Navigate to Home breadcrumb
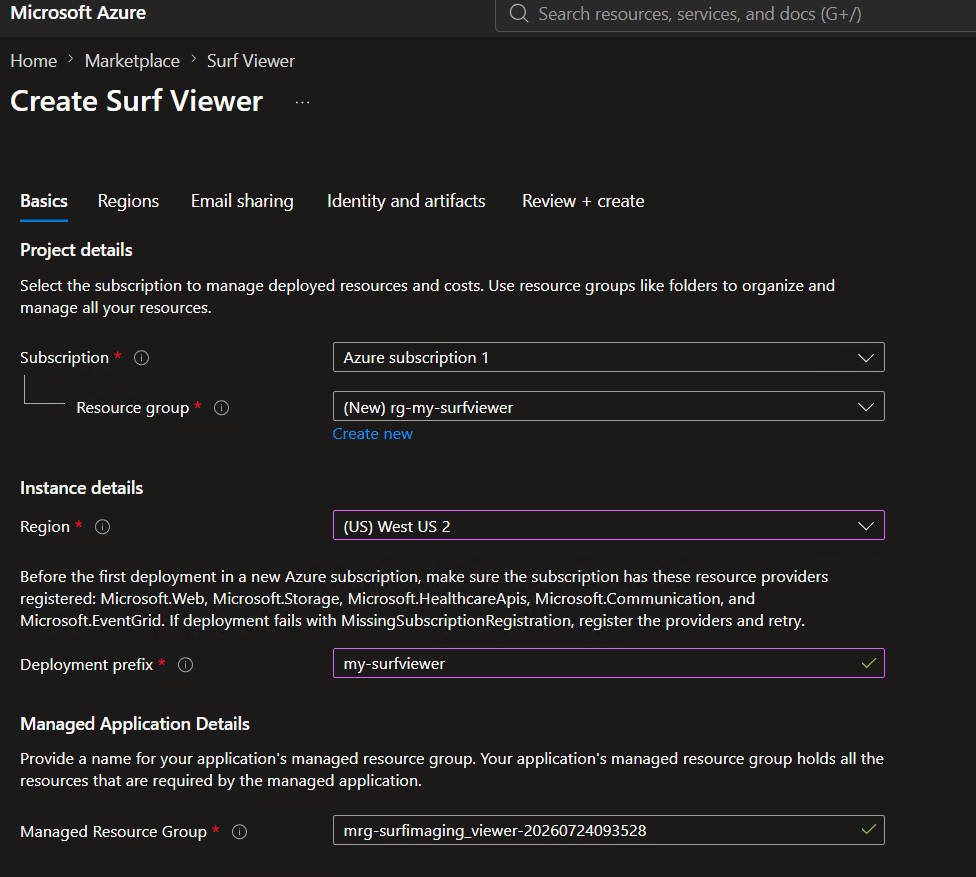This screenshot has height=877, width=976. 34,61
